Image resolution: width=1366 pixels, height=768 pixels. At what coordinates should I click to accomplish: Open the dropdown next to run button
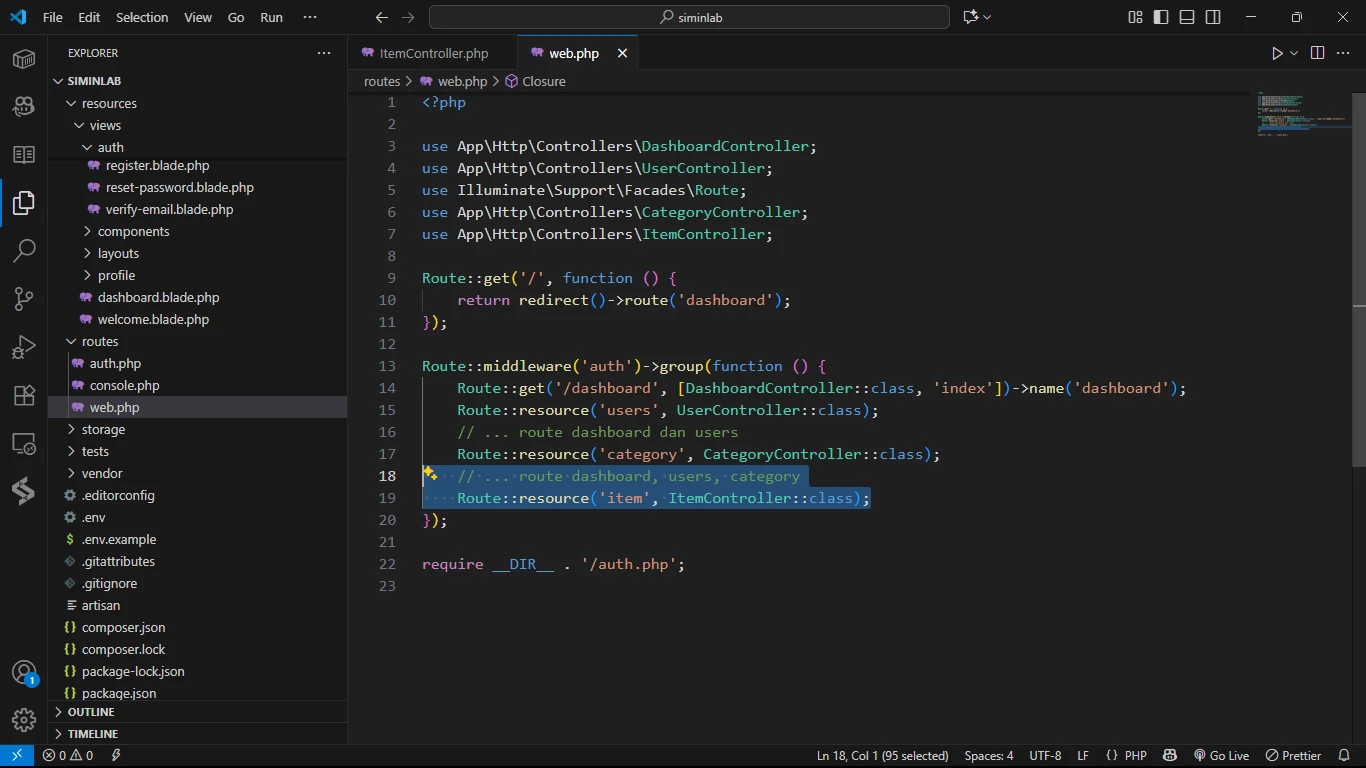1294,53
